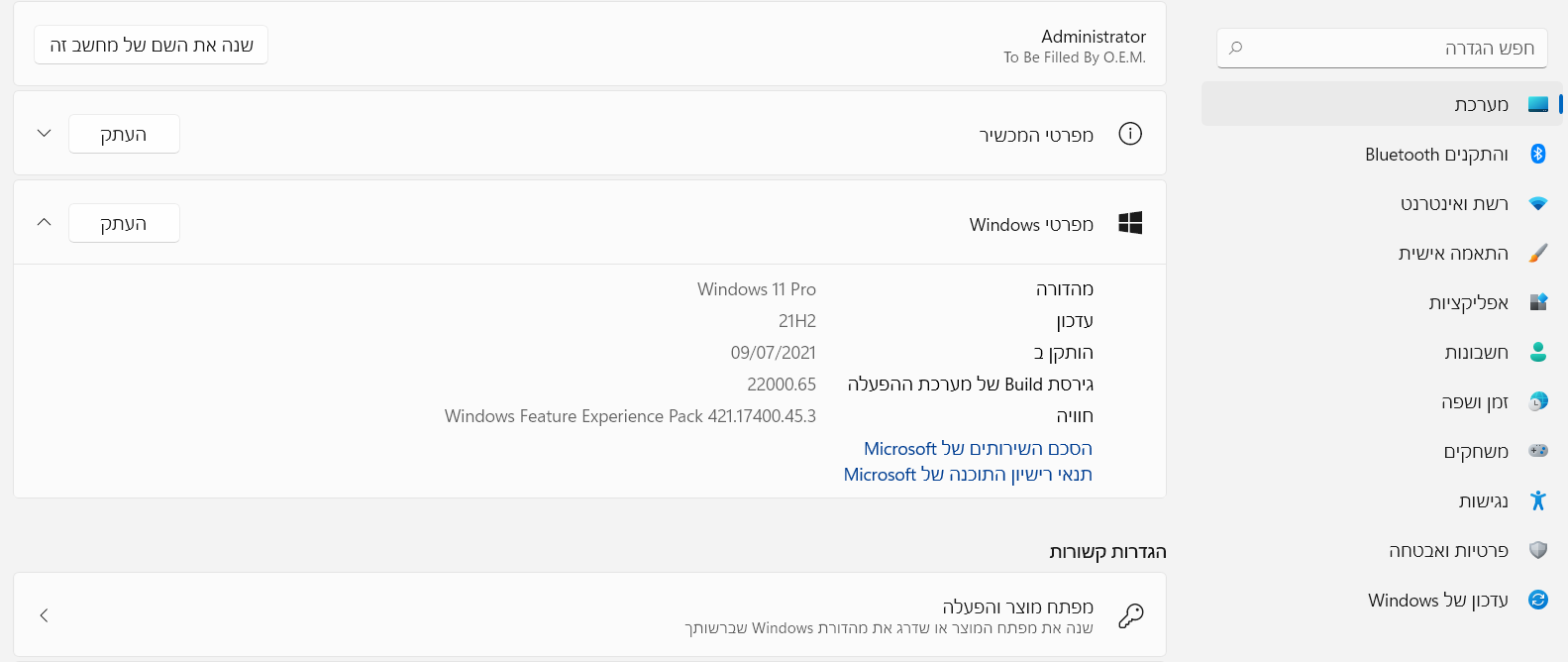Click the Windows logo icon in specs header
This screenshot has height=662, width=1568.
(1130, 223)
